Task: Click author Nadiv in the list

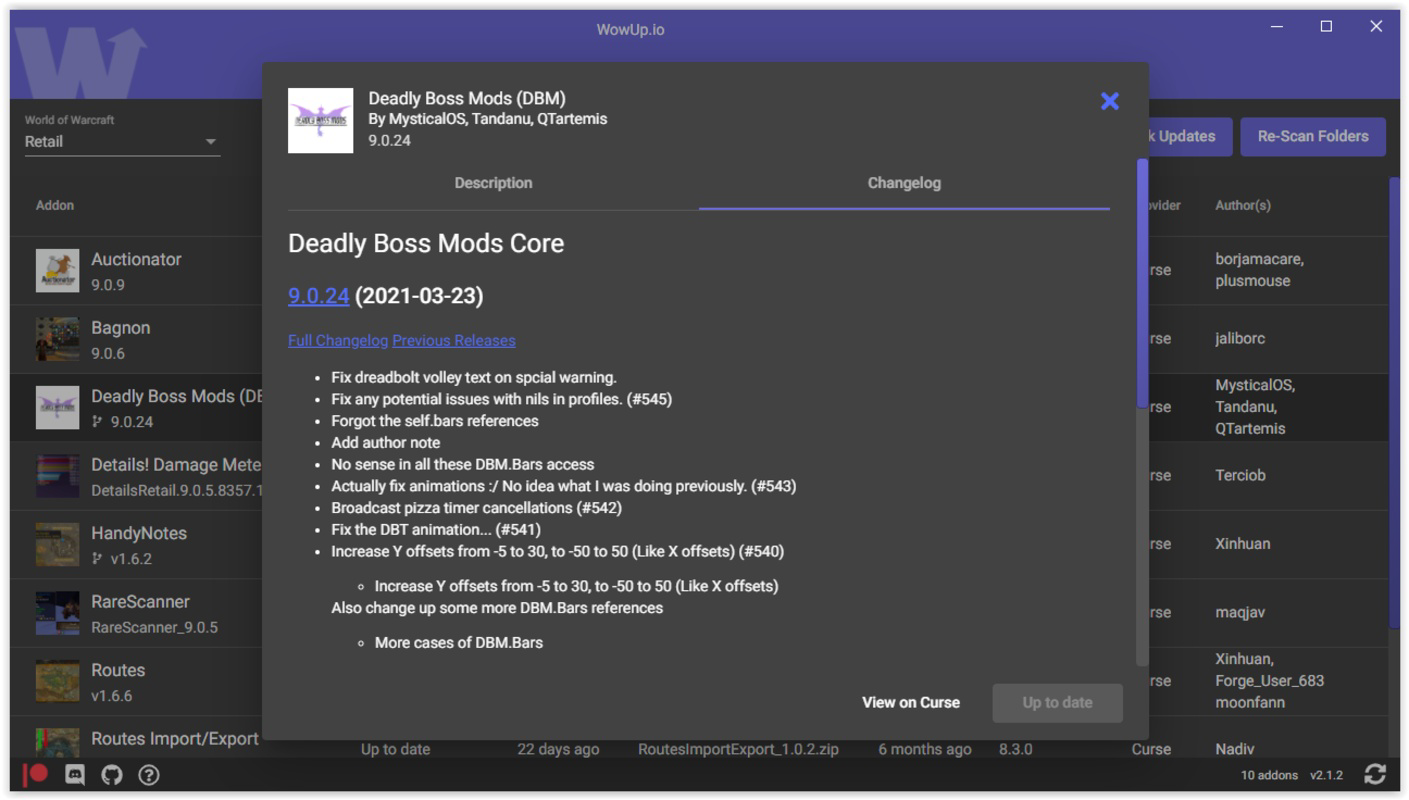Action: click(x=1235, y=749)
